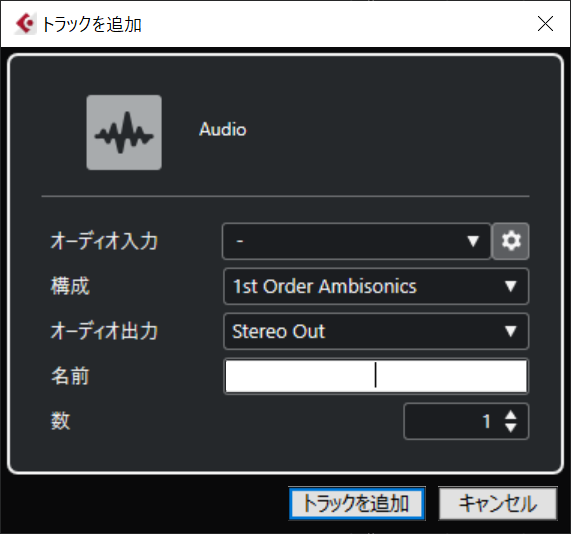The image size is (571, 534).
Task: Open the オーディオ入力 dropdown
Action: pos(357,241)
